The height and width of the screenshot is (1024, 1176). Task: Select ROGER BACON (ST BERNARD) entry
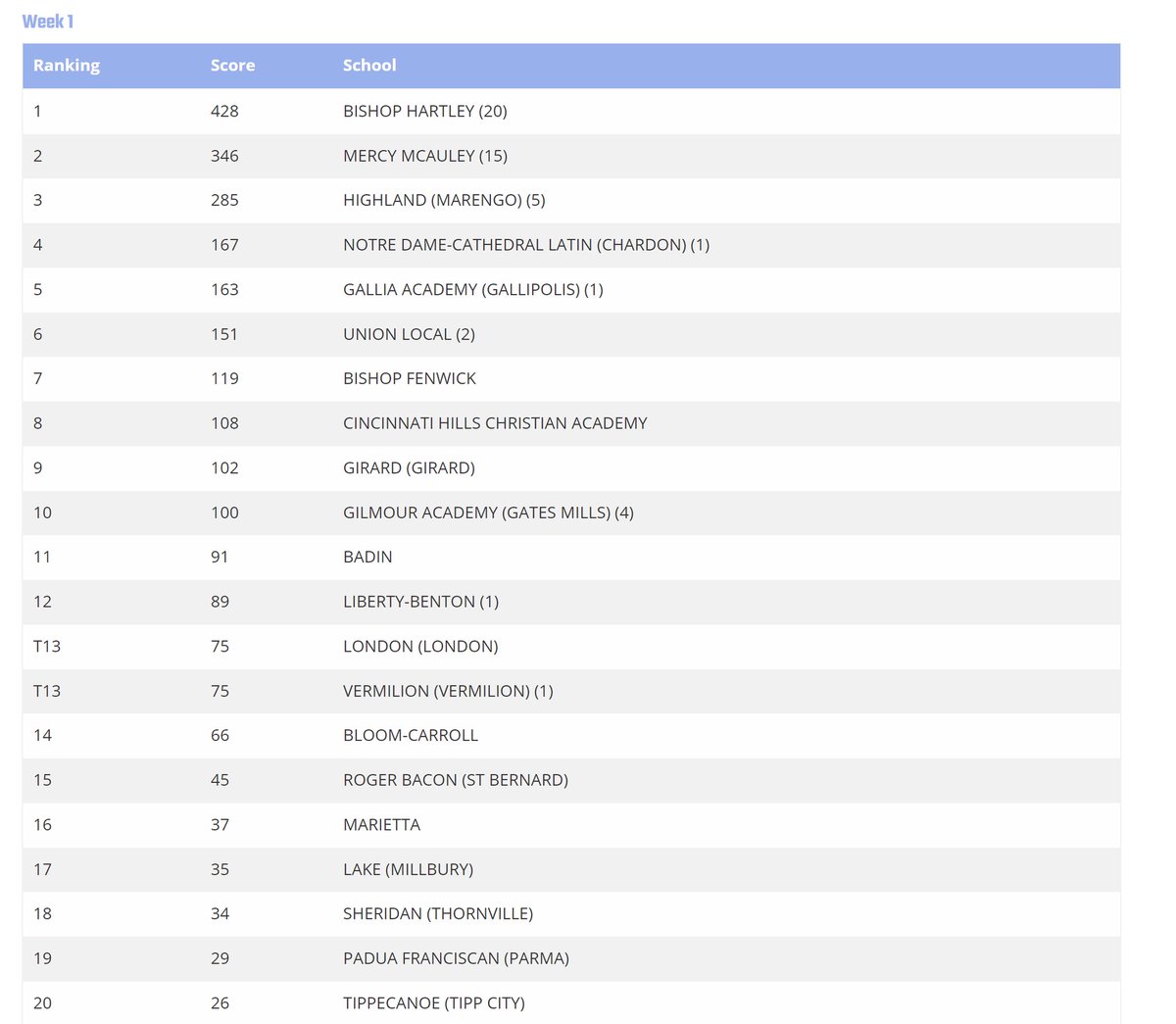click(x=456, y=780)
